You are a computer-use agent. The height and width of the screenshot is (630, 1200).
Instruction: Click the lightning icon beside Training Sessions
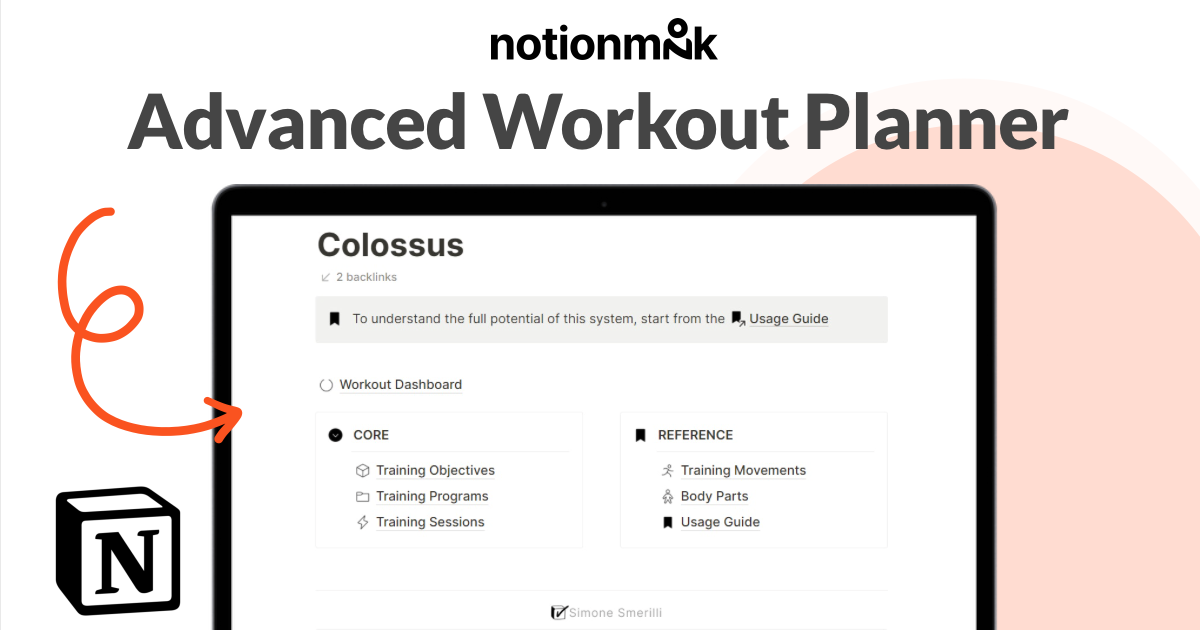363,522
